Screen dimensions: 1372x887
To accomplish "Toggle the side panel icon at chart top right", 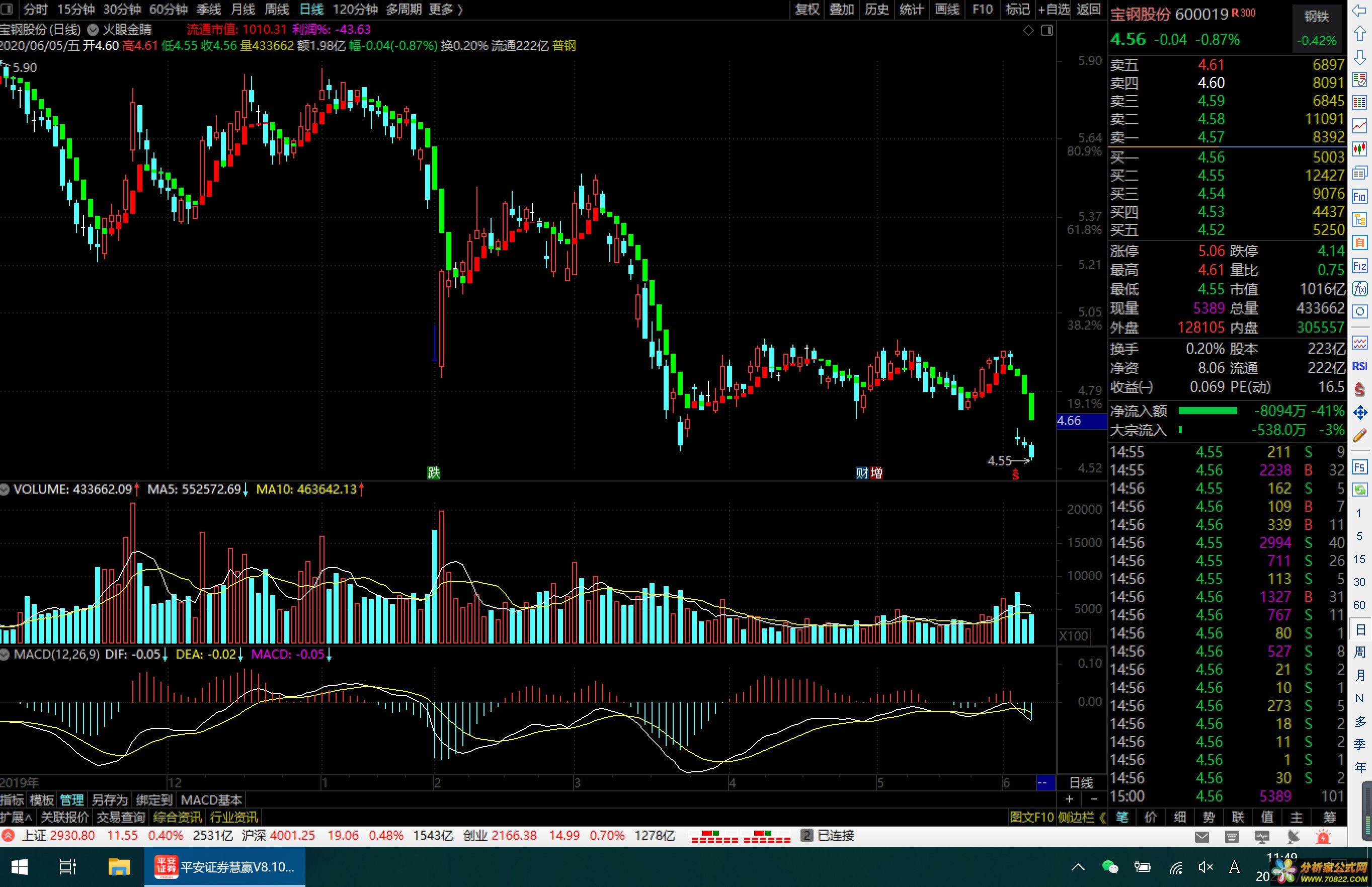I will [1047, 30].
